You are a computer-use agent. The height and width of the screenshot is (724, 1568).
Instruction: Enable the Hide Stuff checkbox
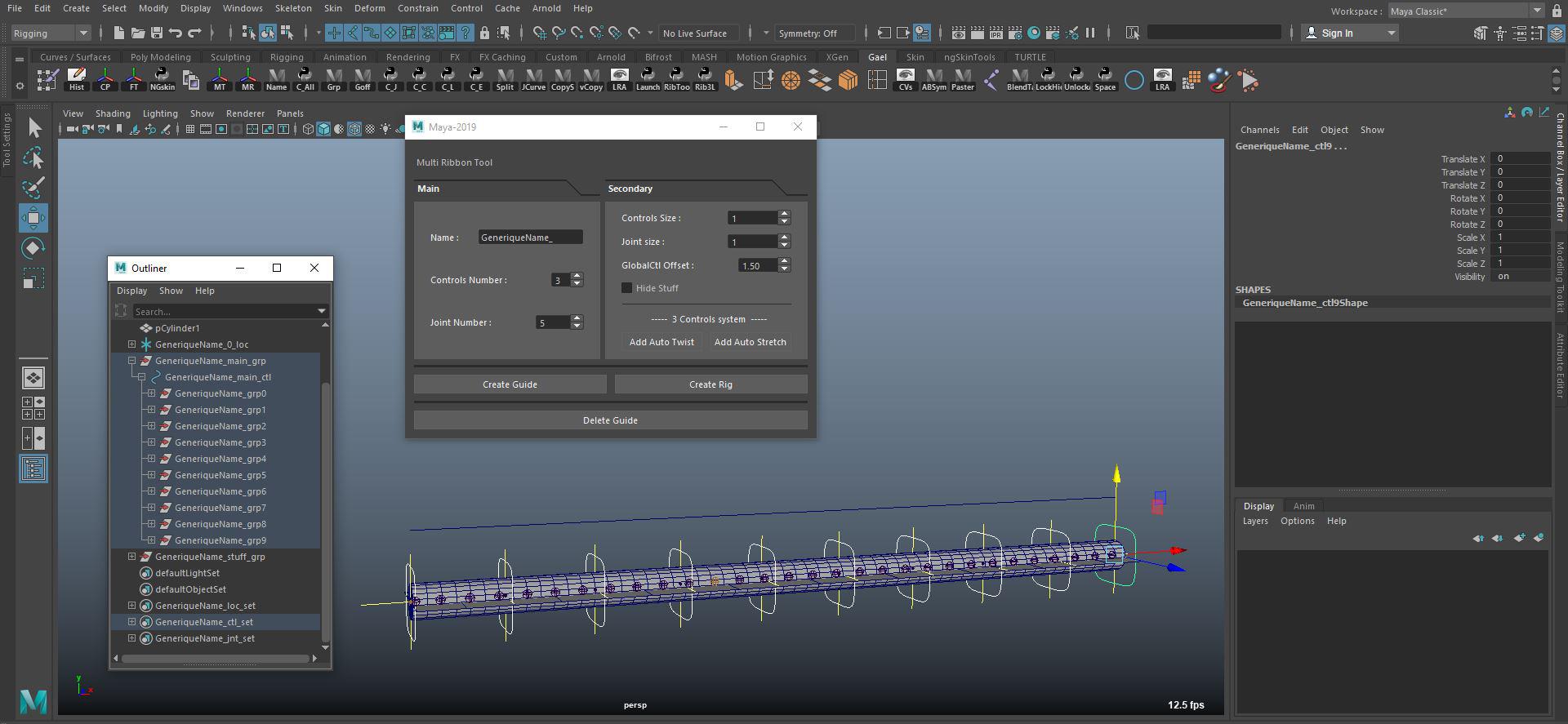point(627,288)
